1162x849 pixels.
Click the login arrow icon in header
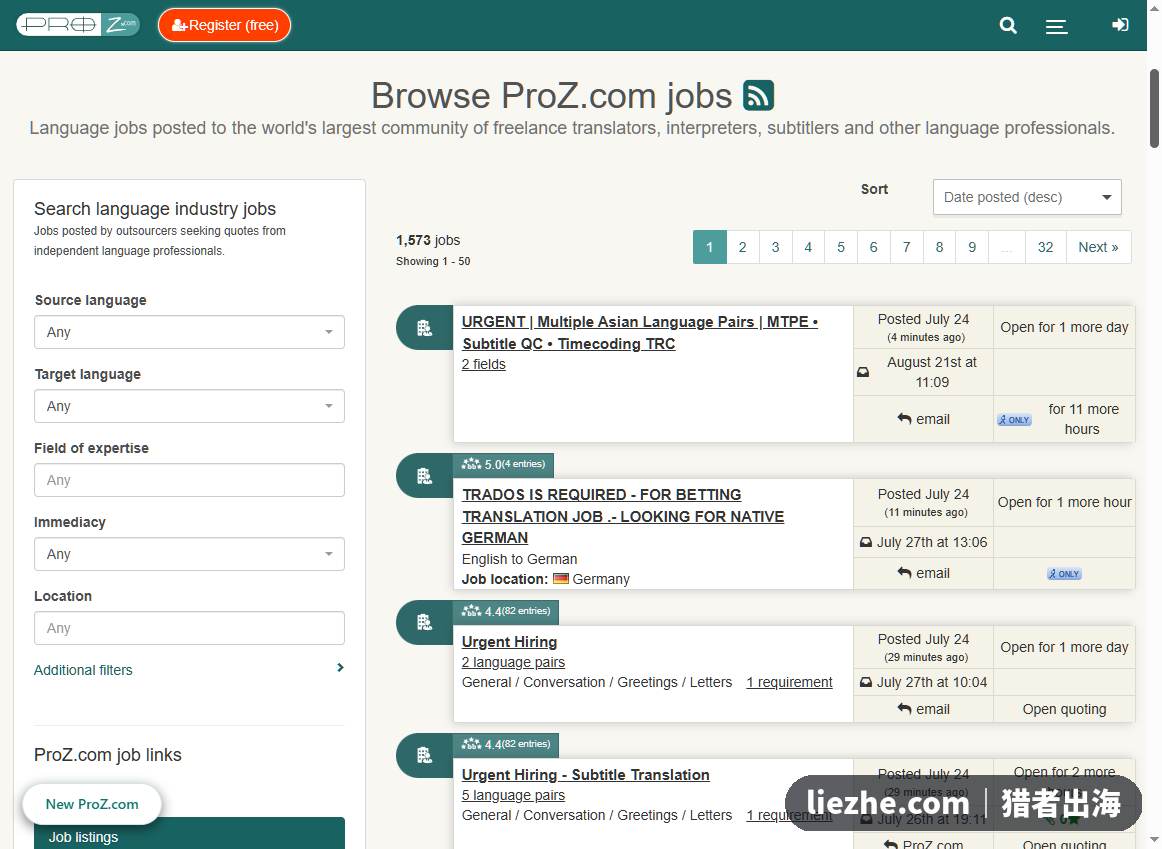coord(1120,25)
